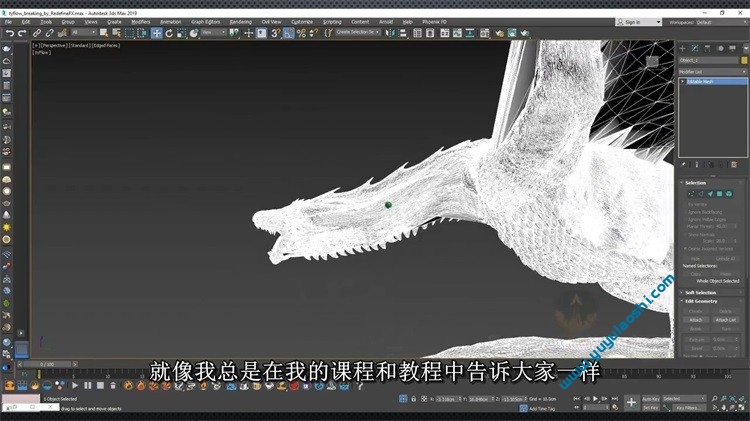The width and height of the screenshot is (750, 421).
Task: Open the Modifiers menu
Action: pyautogui.click(x=141, y=22)
